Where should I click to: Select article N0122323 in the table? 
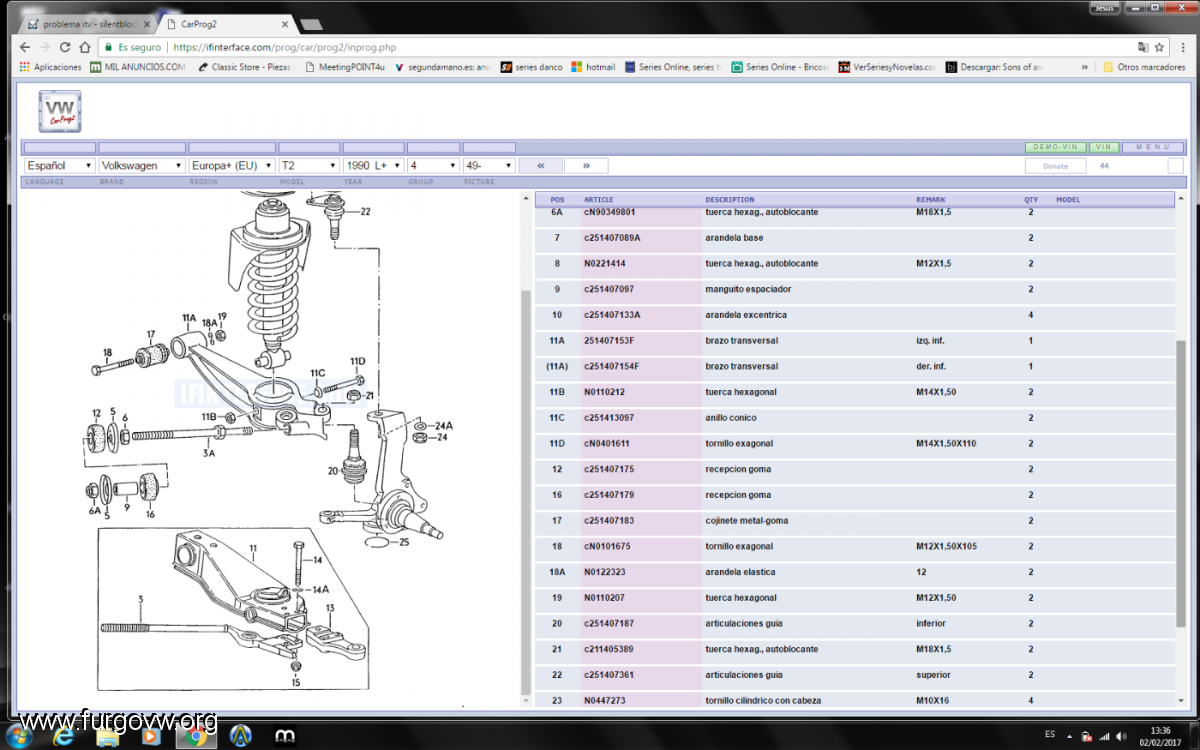point(604,572)
